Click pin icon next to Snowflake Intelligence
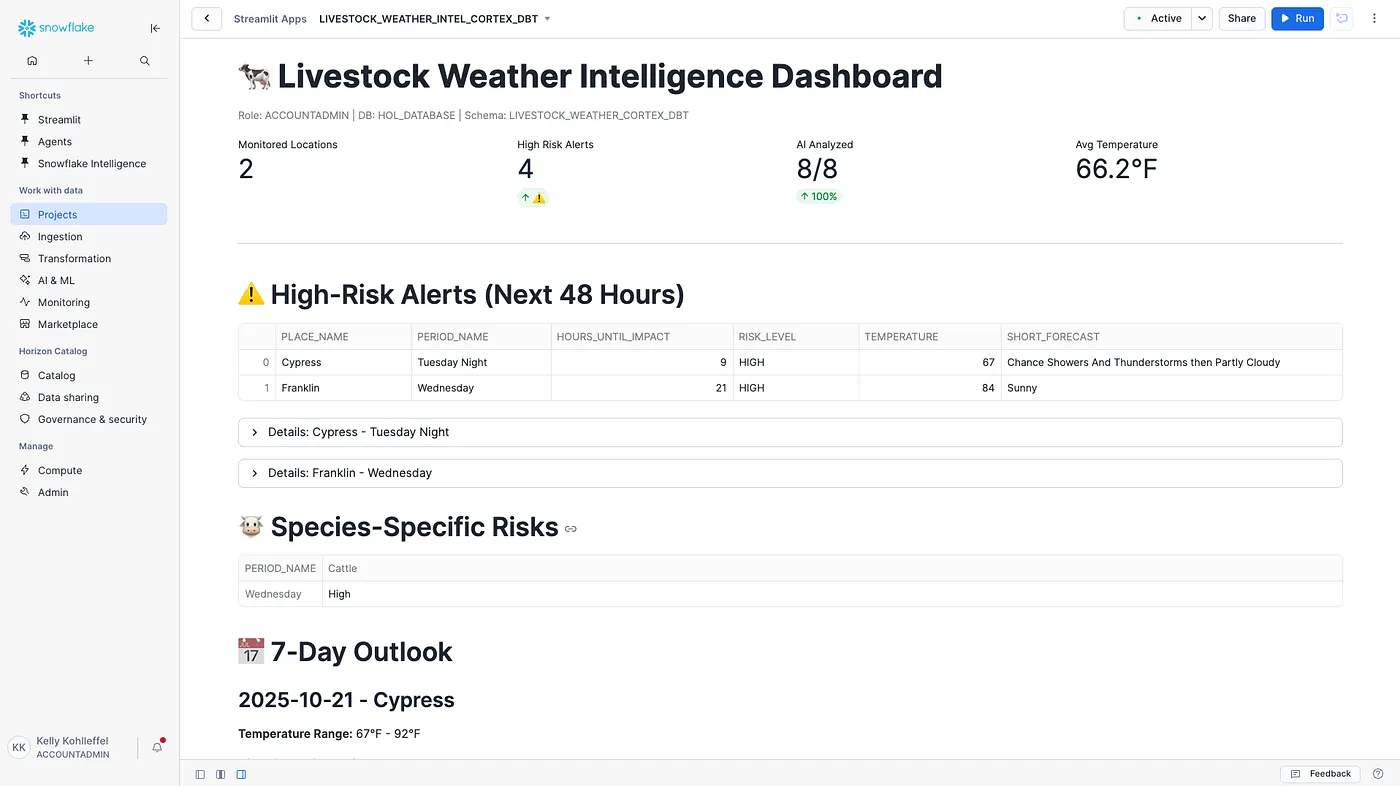 tap(26, 163)
